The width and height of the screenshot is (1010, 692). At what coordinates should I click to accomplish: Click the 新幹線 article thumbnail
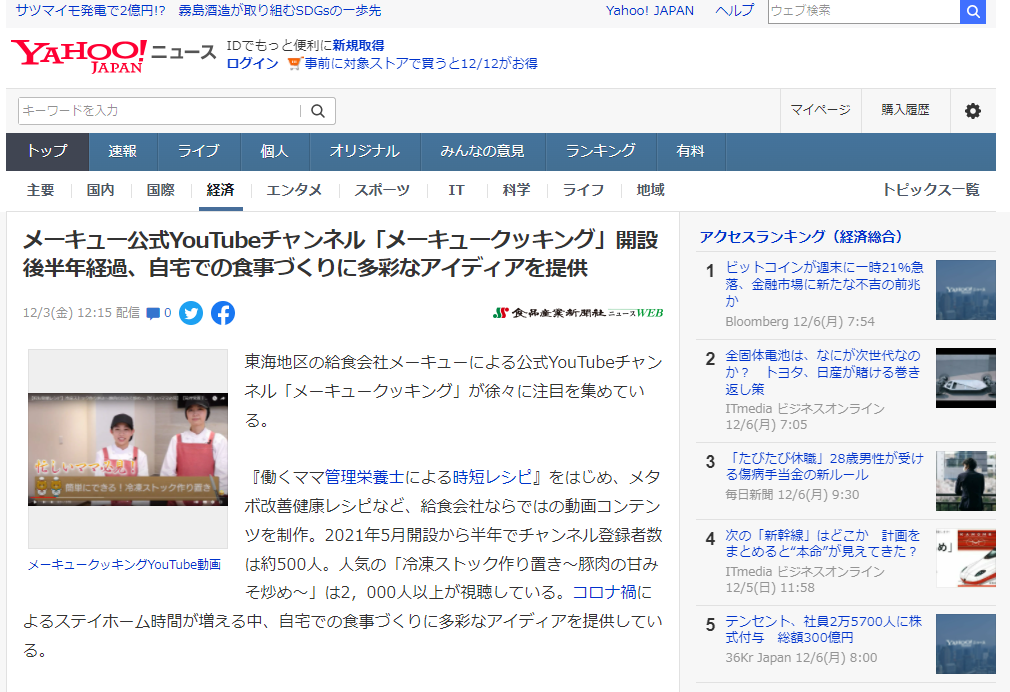click(x=966, y=558)
